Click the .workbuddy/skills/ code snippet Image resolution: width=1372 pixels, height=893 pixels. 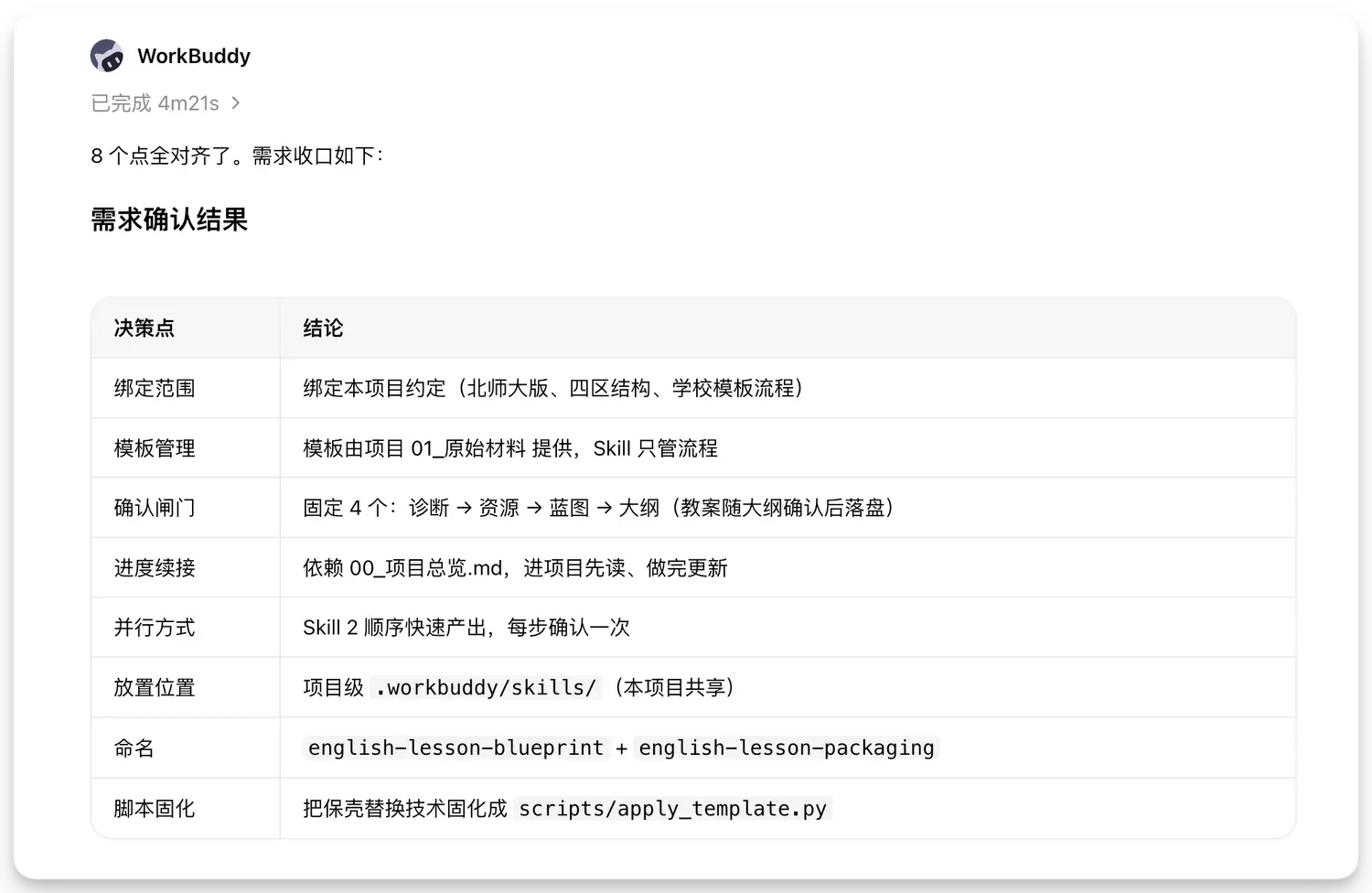(x=486, y=688)
